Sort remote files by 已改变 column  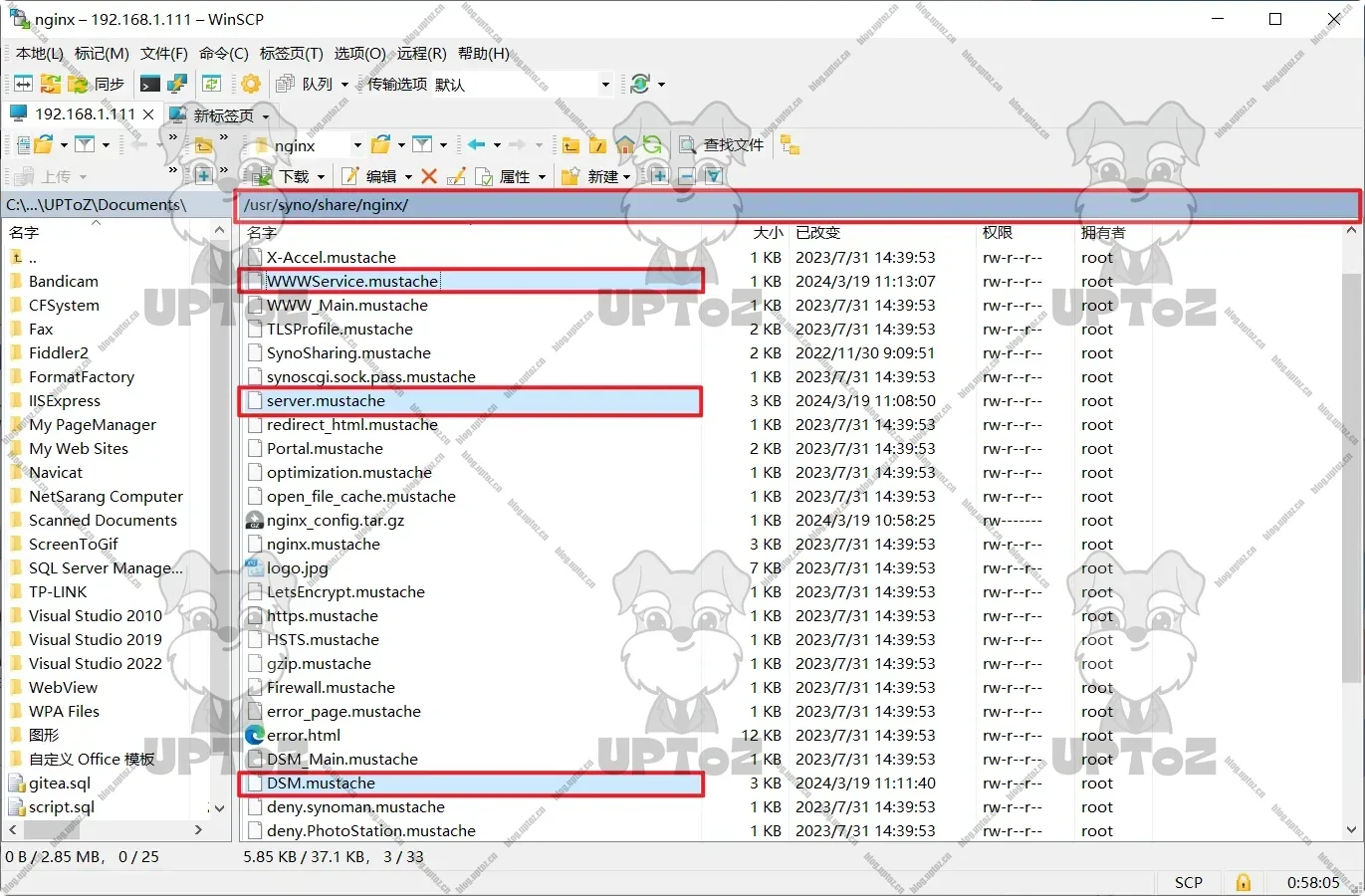pos(818,233)
